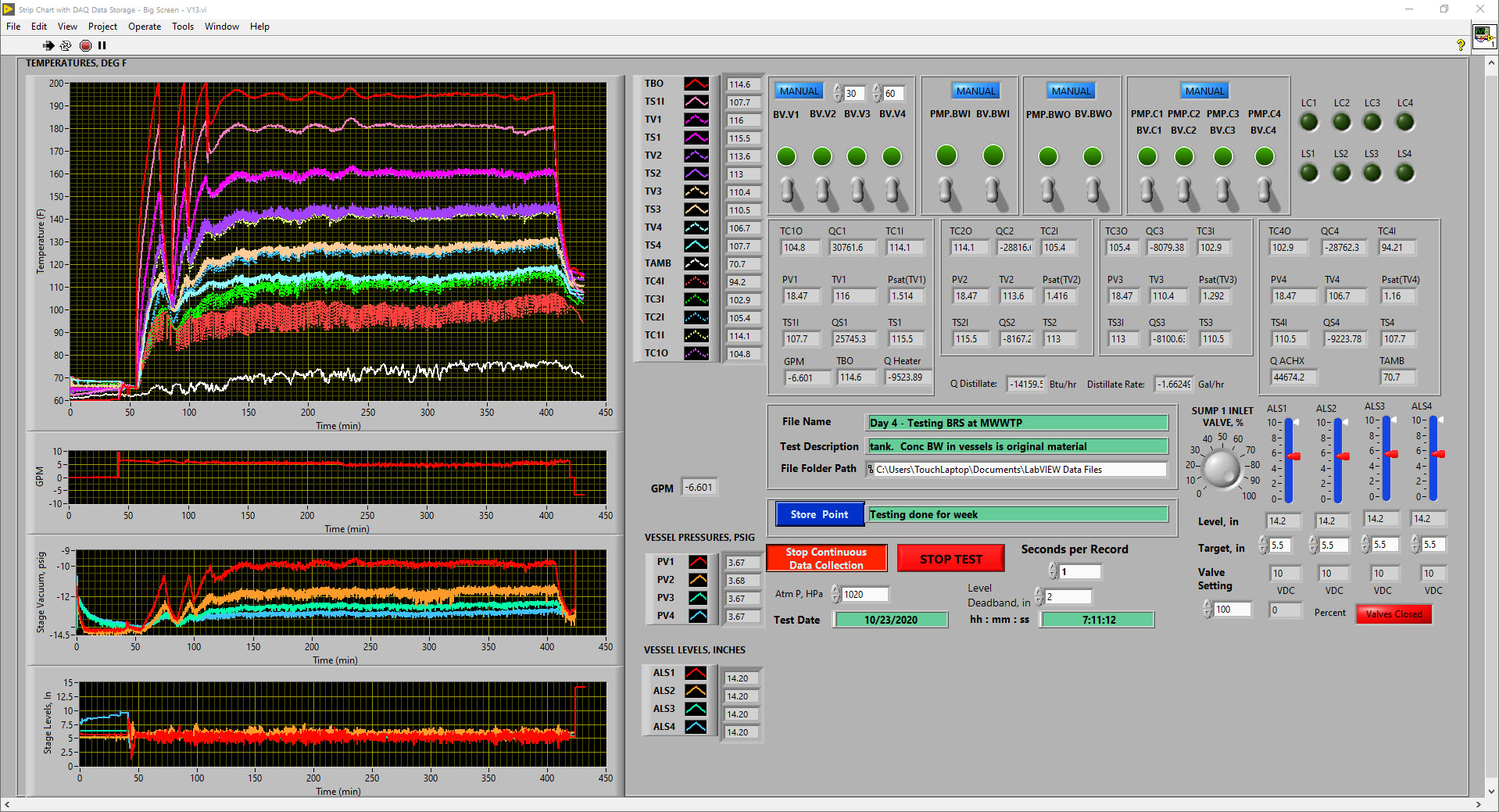1499x812 pixels.
Task: Open the context help question mark
Action: coord(1460,45)
